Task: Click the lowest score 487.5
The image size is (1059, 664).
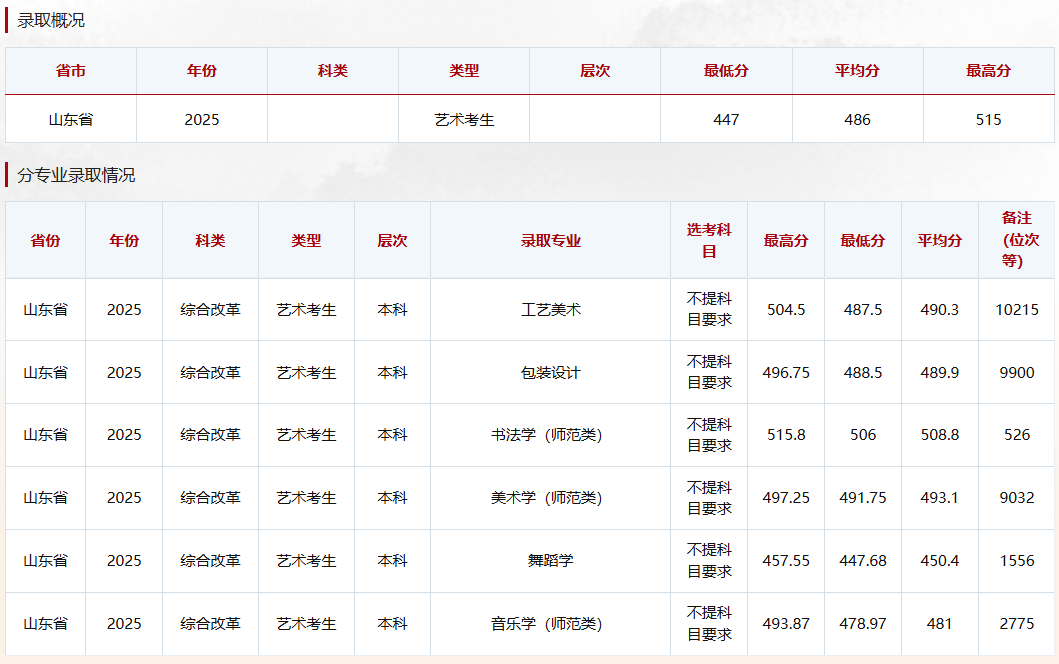Action: click(863, 310)
